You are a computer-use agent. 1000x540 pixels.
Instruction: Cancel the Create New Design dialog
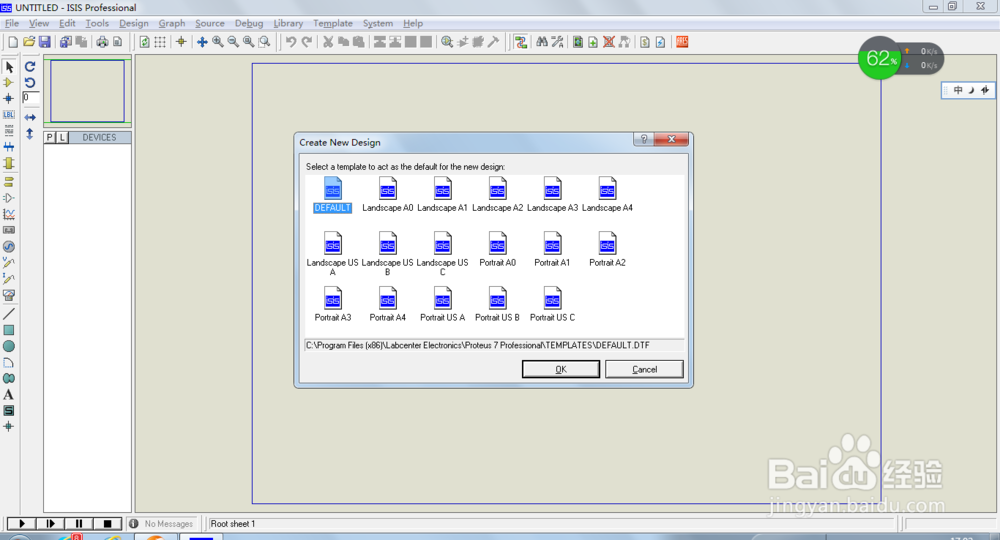click(x=644, y=369)
